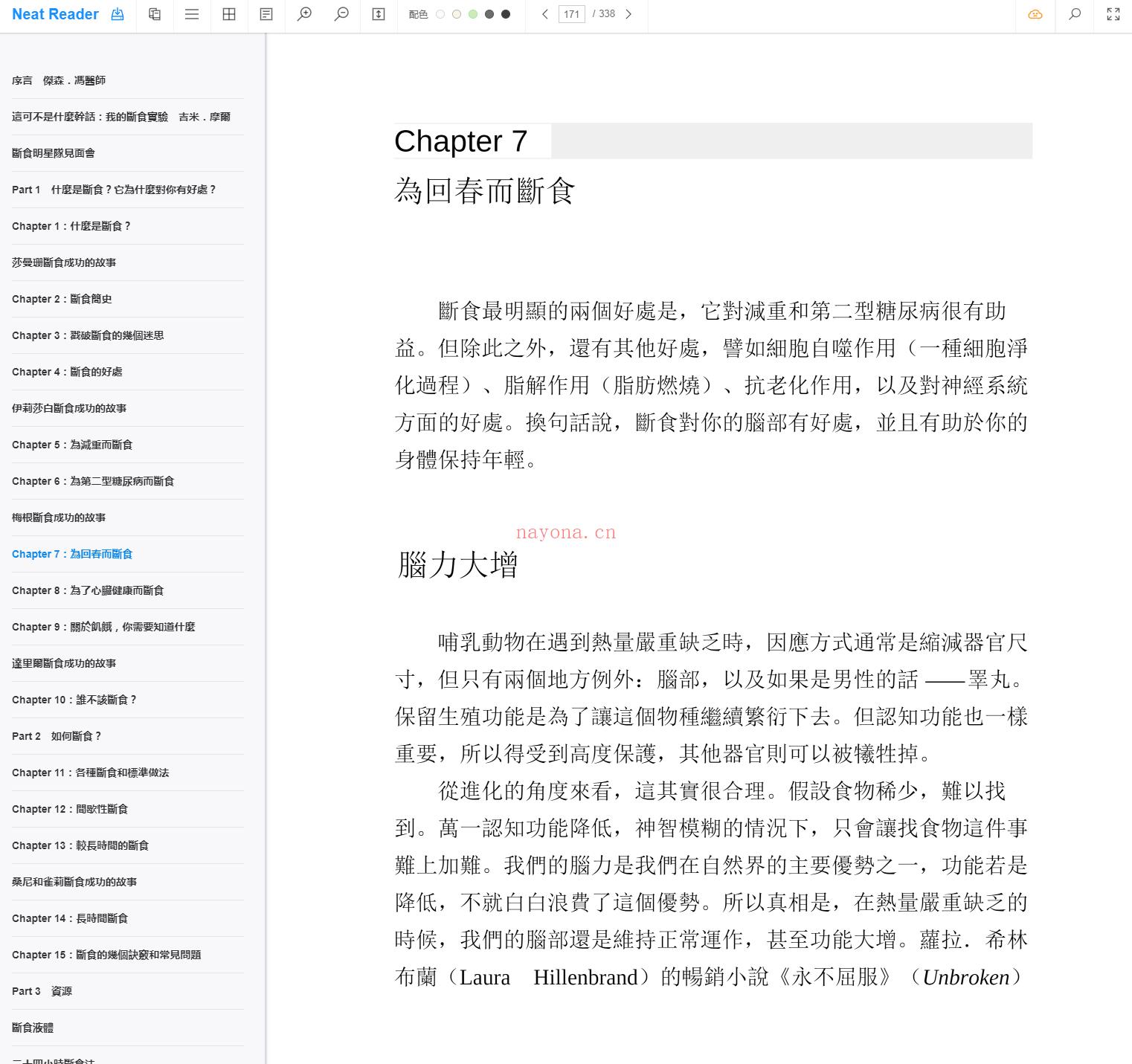The height and width of the screenshot is (1064, 1132).
Task: Switch to the grid layout icon
Action: click(x=229, y=14)
